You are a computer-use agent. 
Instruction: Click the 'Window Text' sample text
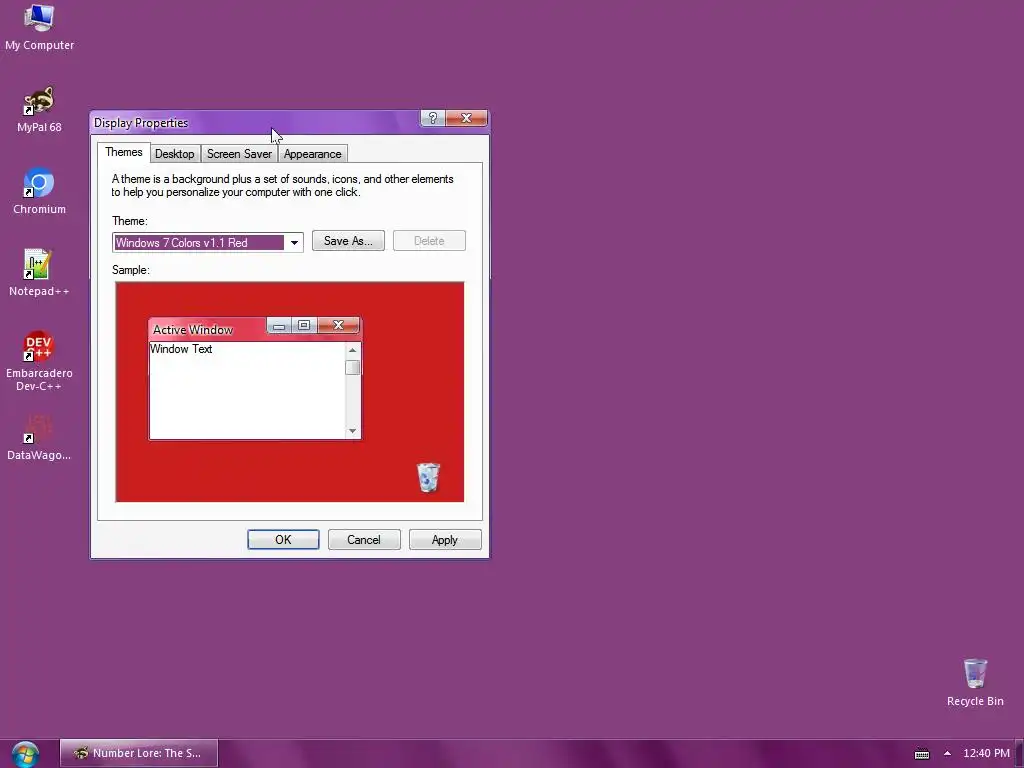(181, 349)
